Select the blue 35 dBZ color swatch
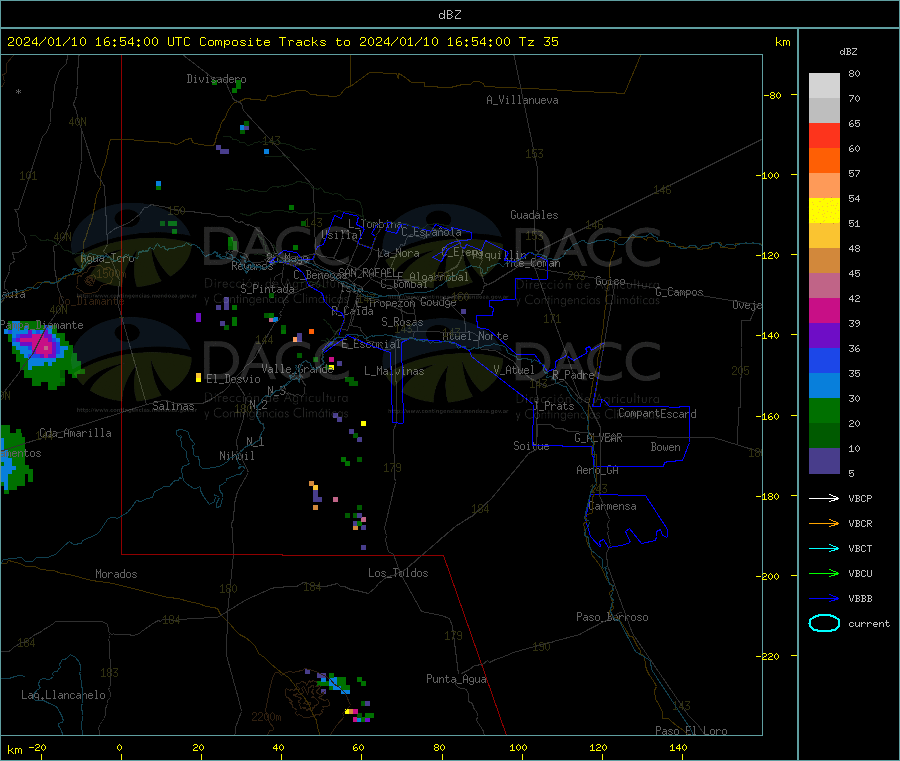900x761 pixels. pos(824,360)
